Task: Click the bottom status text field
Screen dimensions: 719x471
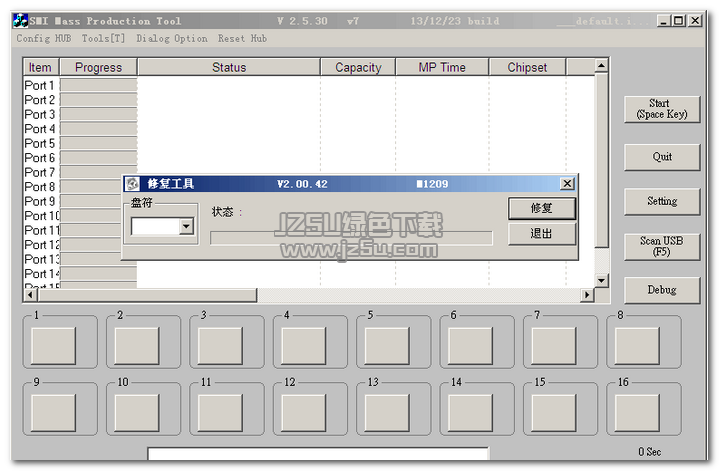Action: point(318,454)
